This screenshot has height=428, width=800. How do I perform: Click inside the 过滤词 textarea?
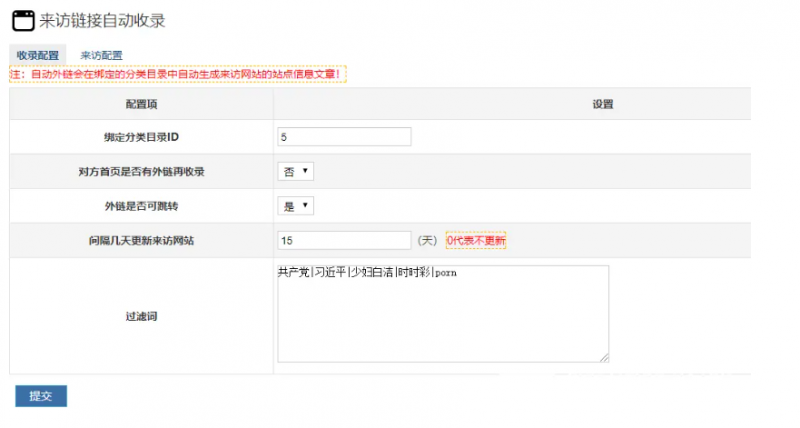click(x=442, y=312)
